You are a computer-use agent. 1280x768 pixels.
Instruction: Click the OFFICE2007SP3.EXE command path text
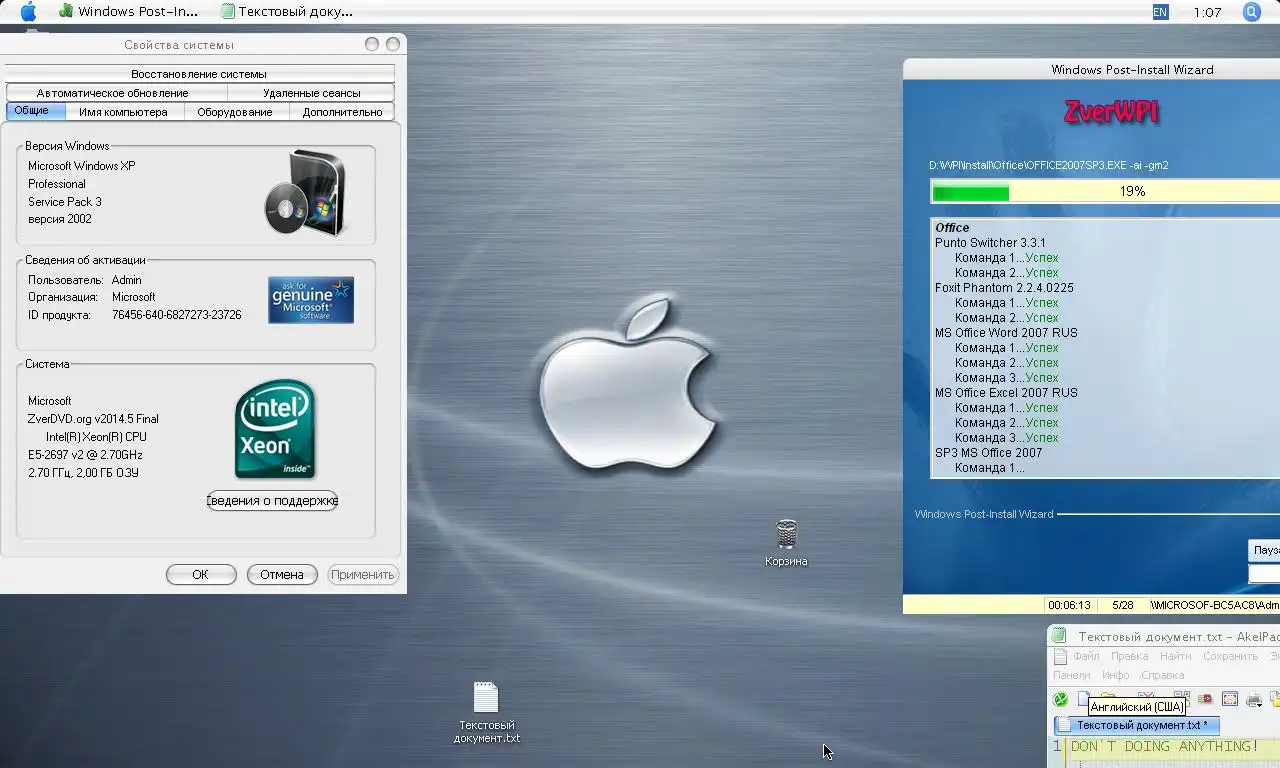click(x=1048, y=166)
